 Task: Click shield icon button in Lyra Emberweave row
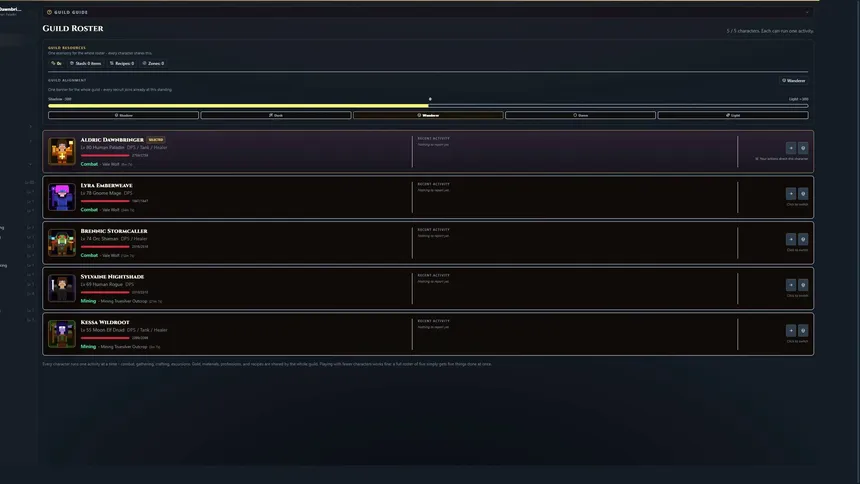pos(803,194)
